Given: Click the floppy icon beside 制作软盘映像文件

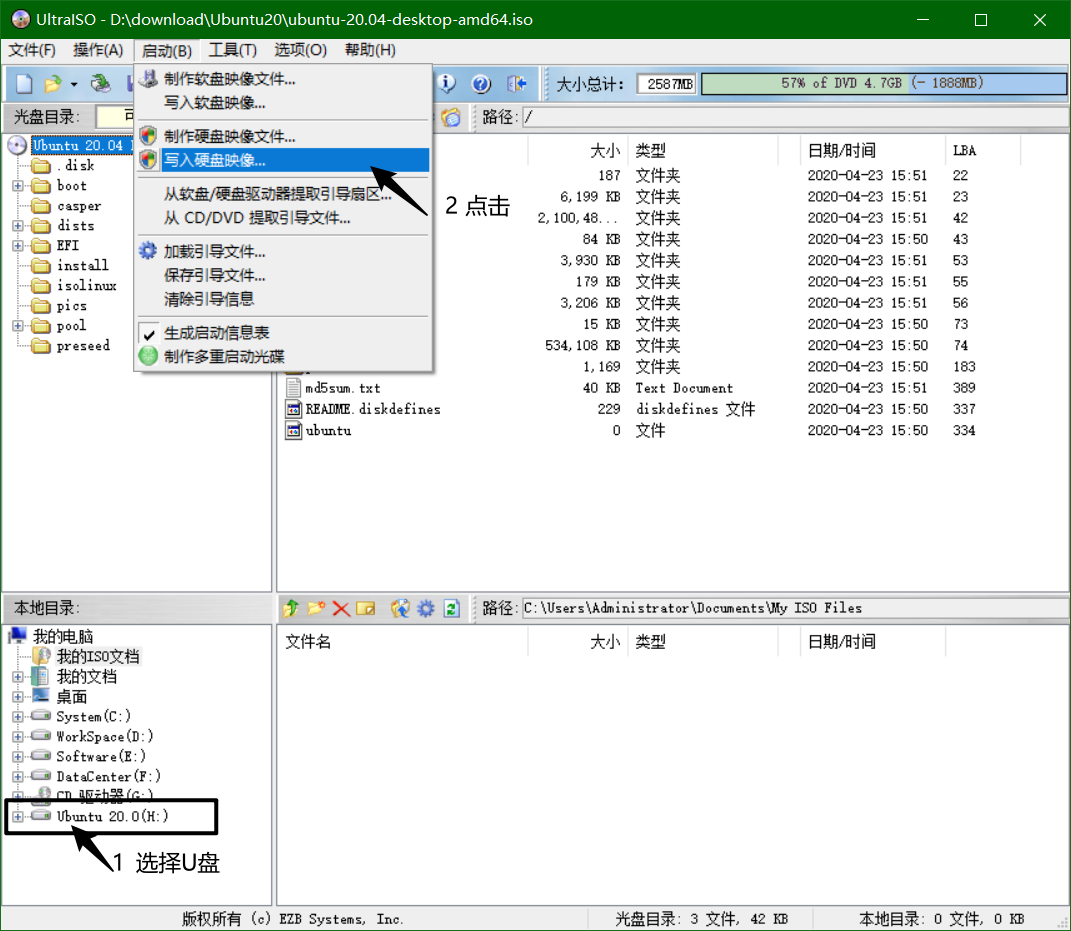Looking at the screenshot, I should point(148,79).
